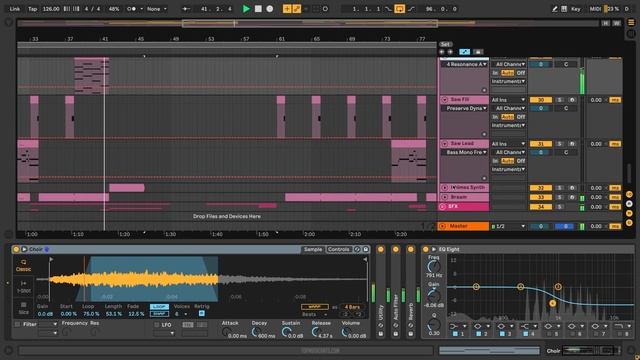
Task: Toggle Link sync button
Action: 15,9
